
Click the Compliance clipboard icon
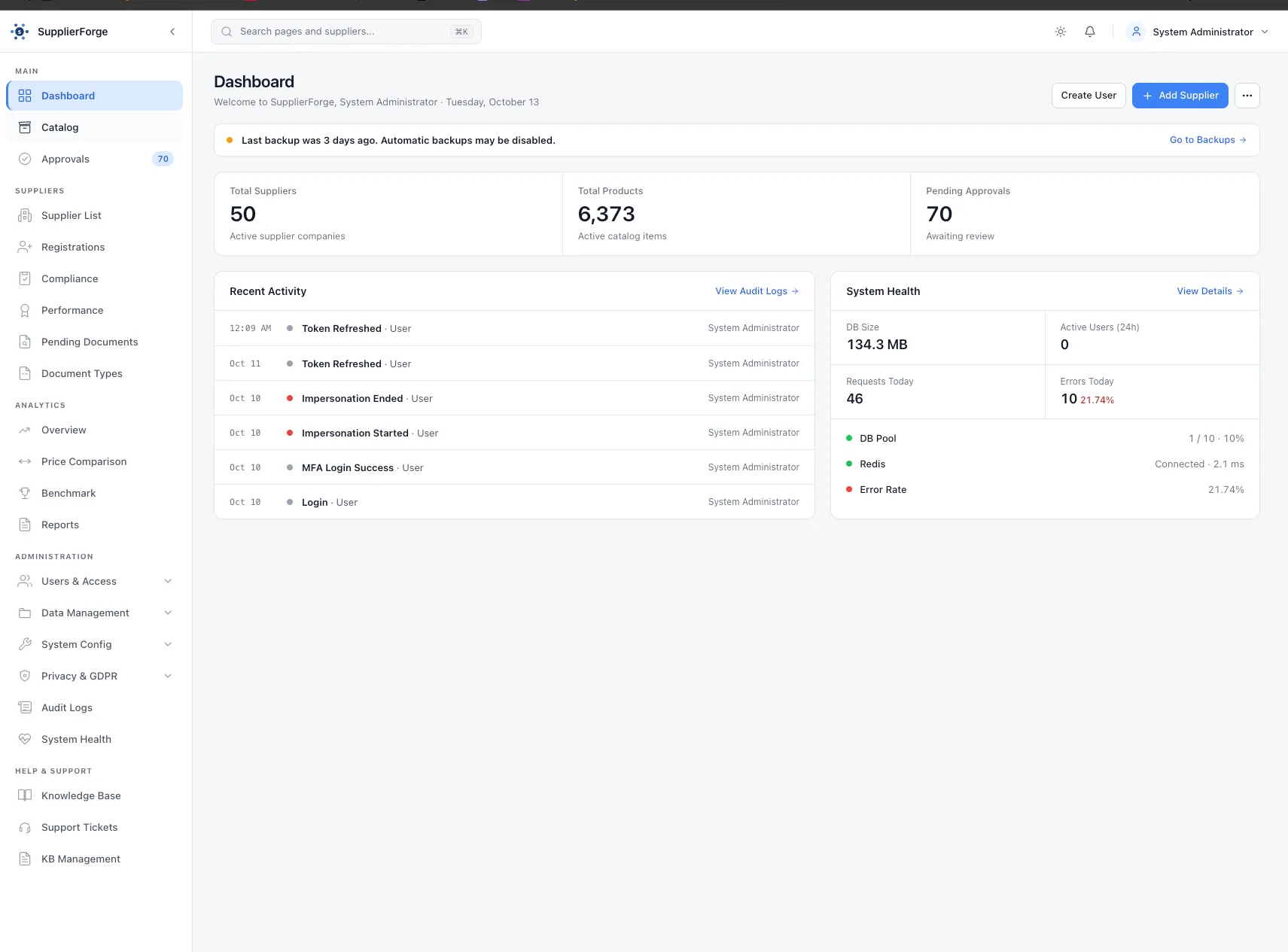(x=25, y=278)
